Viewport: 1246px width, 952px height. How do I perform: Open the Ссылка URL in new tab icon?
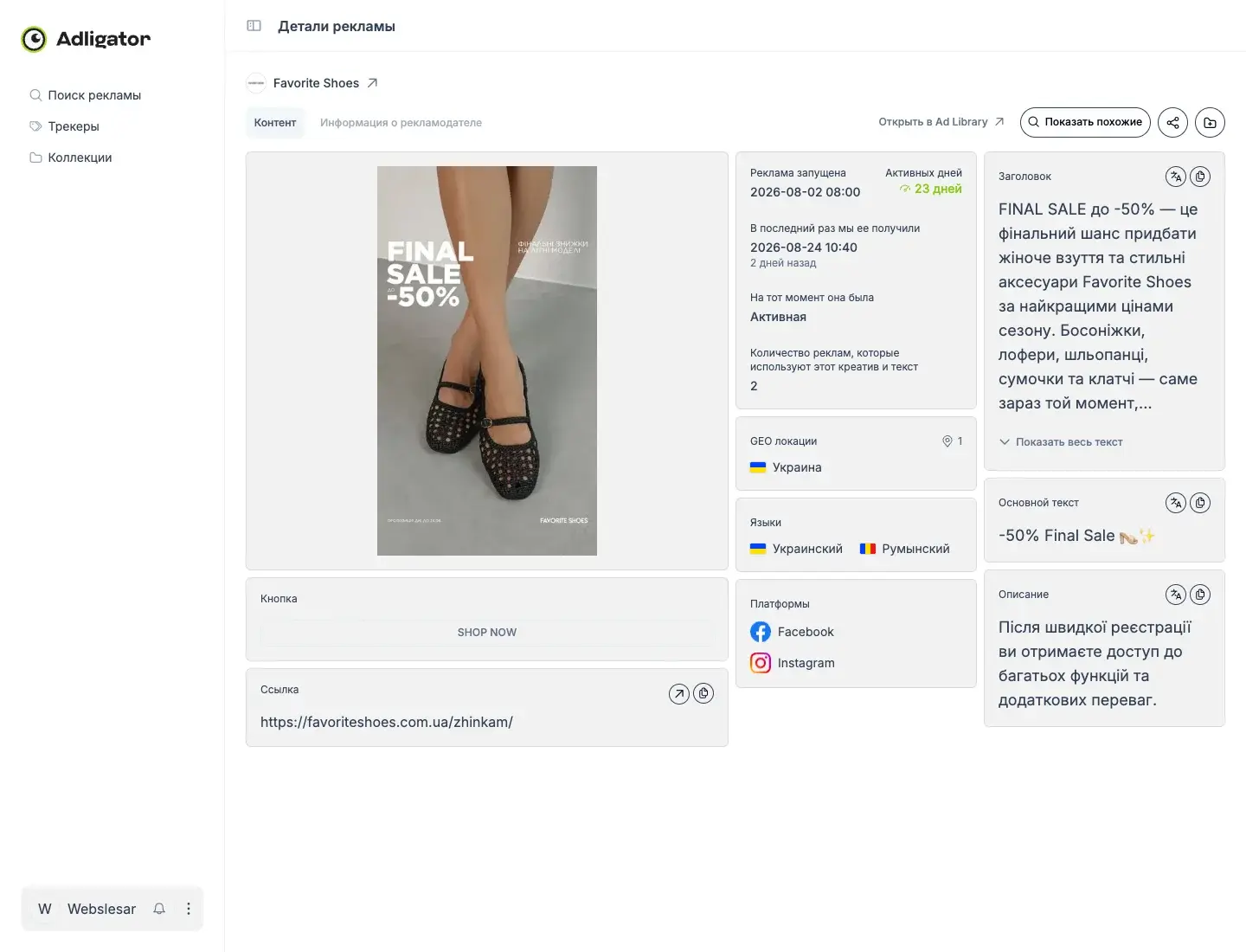pyautogui.click(x=679, y=693)
